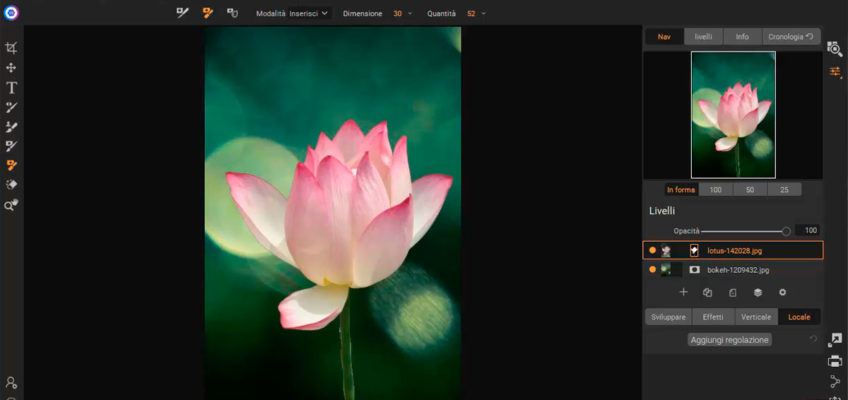
Task: Select the Text tool
Action: 11,88
